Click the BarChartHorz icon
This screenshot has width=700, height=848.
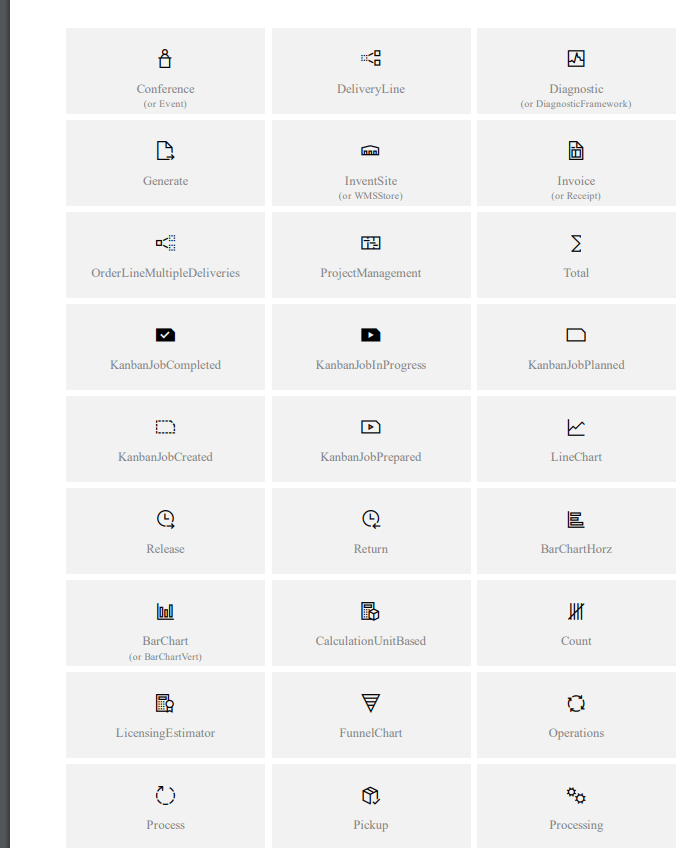click(x=576, y=519)
